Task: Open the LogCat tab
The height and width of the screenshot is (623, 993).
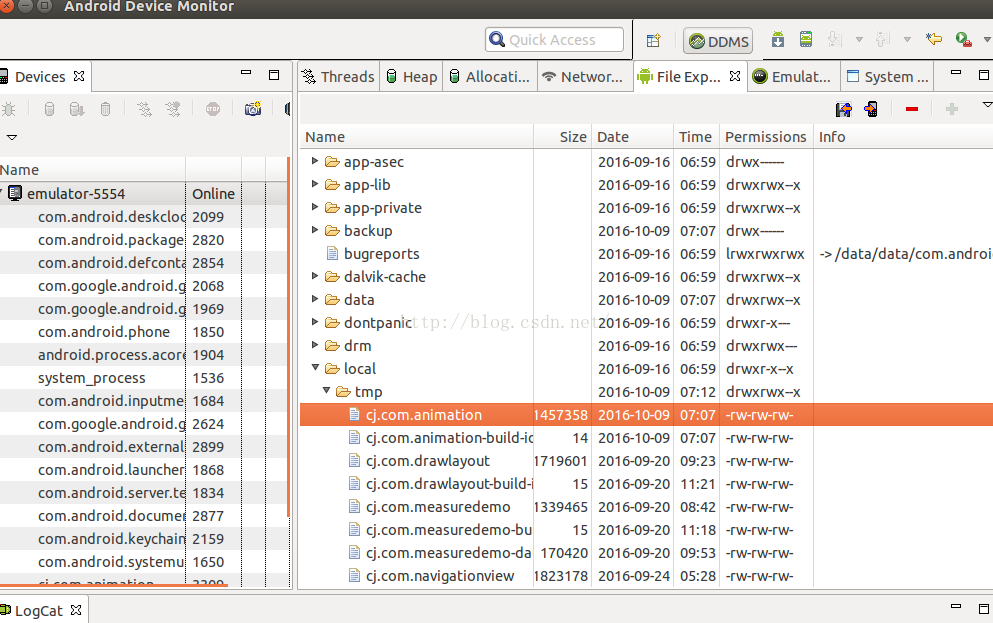Action: tap(38, 610)
